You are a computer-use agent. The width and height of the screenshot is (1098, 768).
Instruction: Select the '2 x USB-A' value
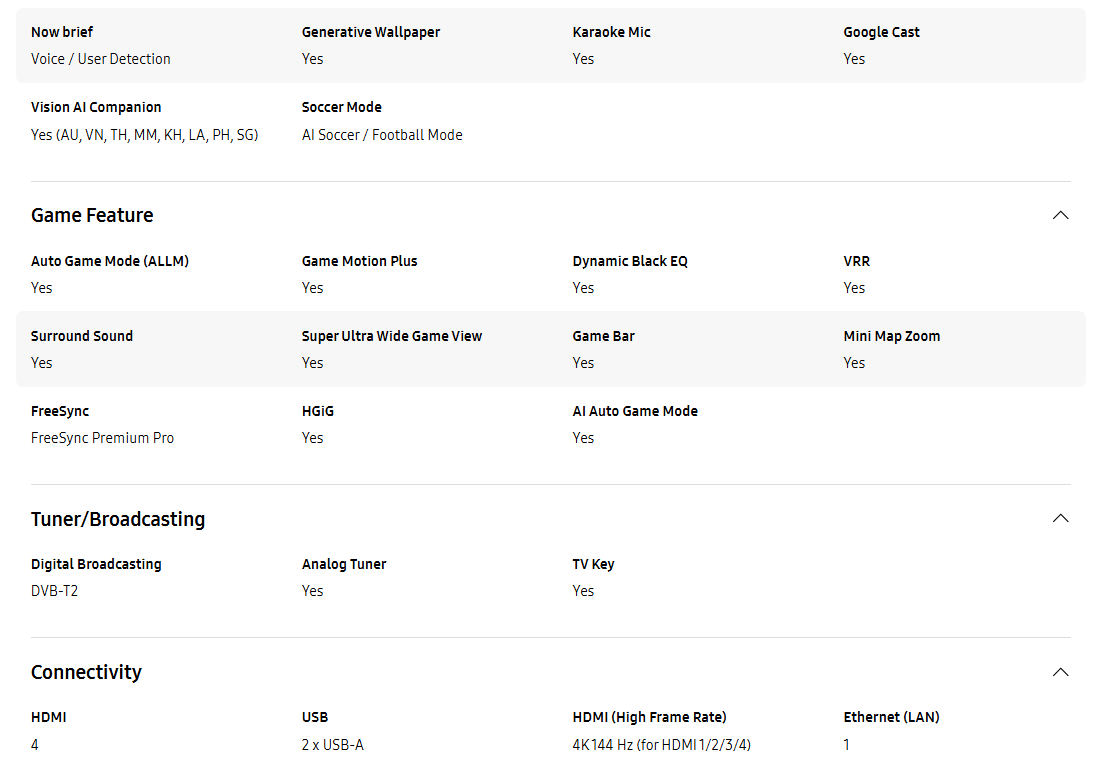pyautogui.click(x=333, y=745)
